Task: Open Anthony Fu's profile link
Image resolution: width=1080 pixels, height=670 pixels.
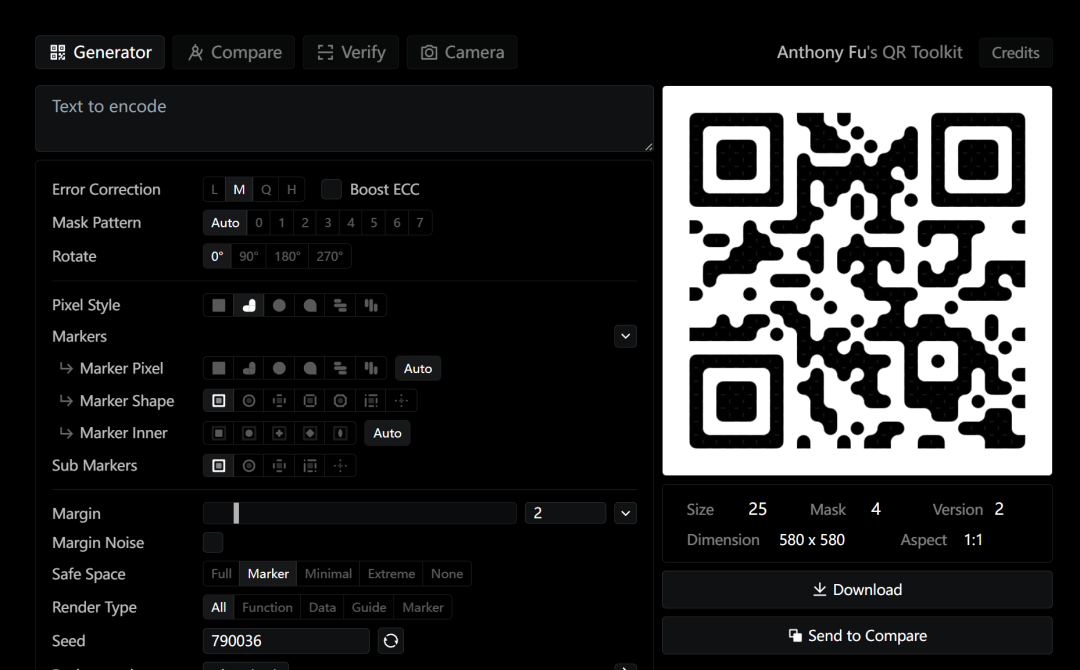Action: pos(820,52)
